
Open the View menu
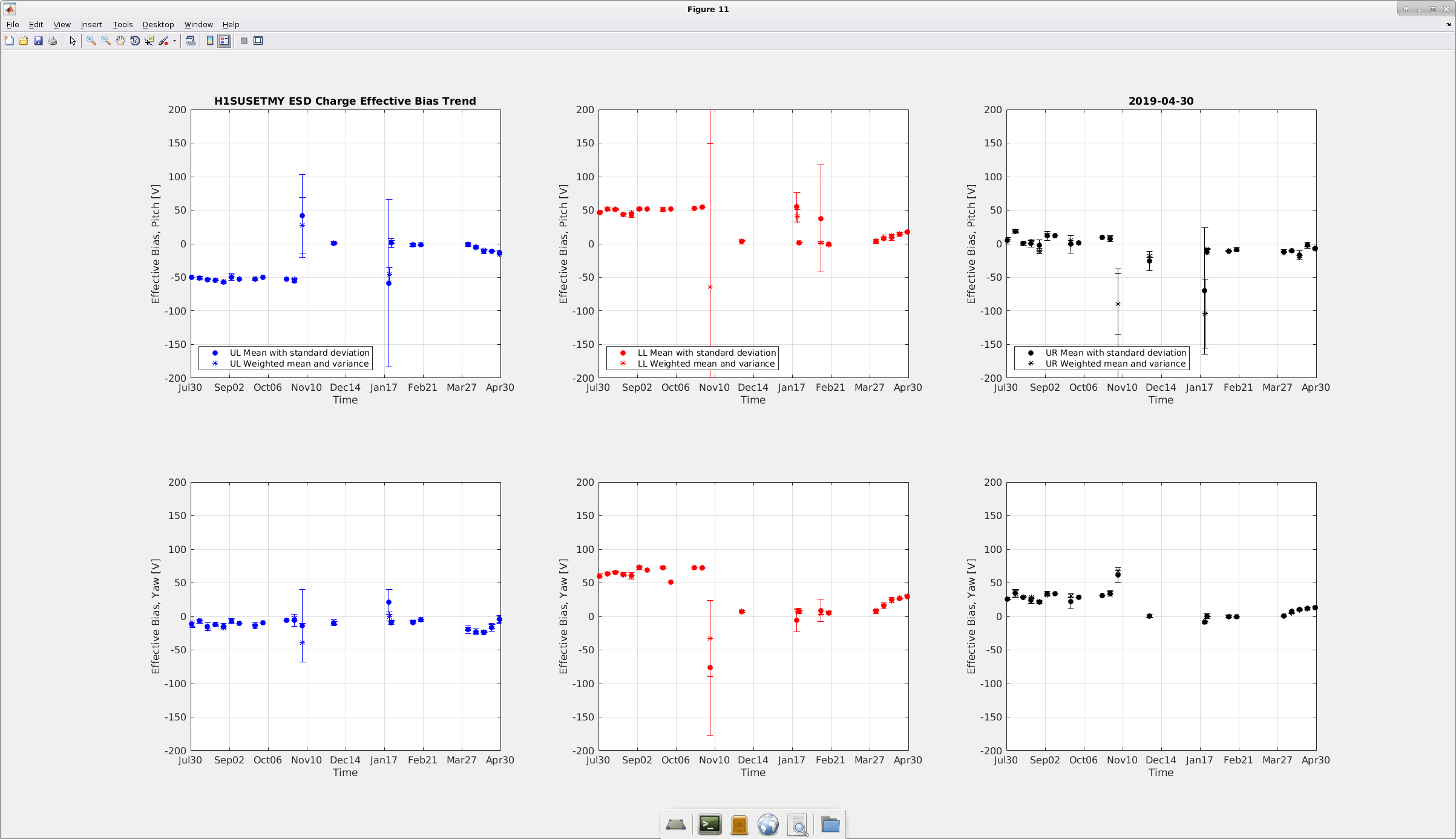click(62, 25)
